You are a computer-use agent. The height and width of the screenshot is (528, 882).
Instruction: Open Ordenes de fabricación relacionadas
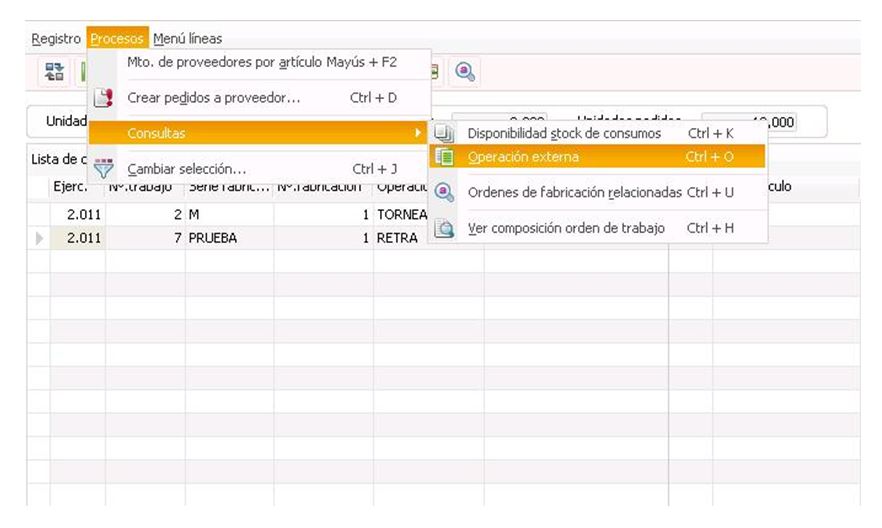point(597,192)
